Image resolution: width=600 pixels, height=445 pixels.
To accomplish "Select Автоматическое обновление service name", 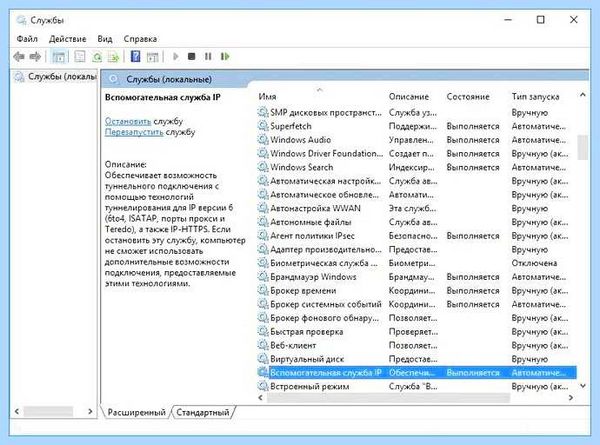I will pyautogui.click(x=324, y=195).
